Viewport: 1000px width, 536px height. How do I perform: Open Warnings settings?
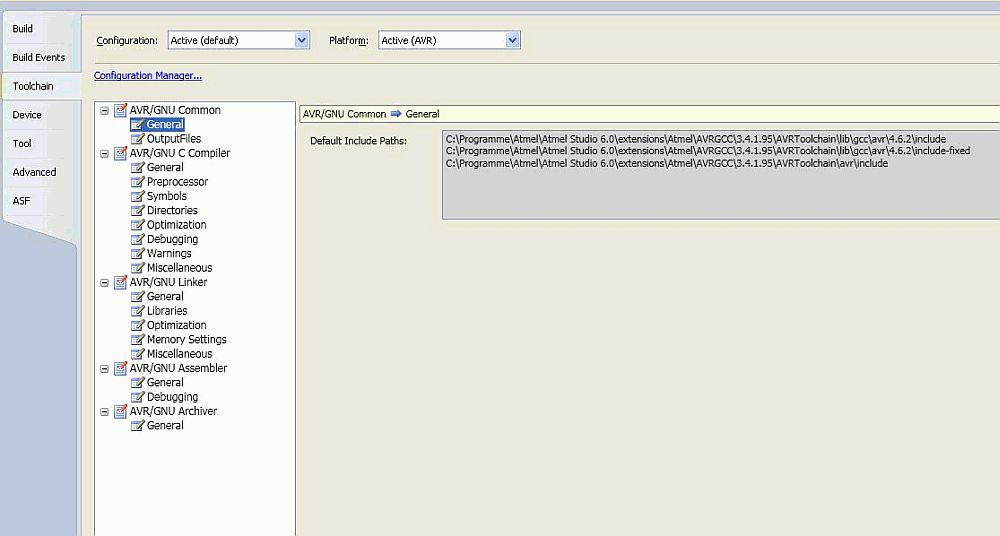(x=169, y=253)
